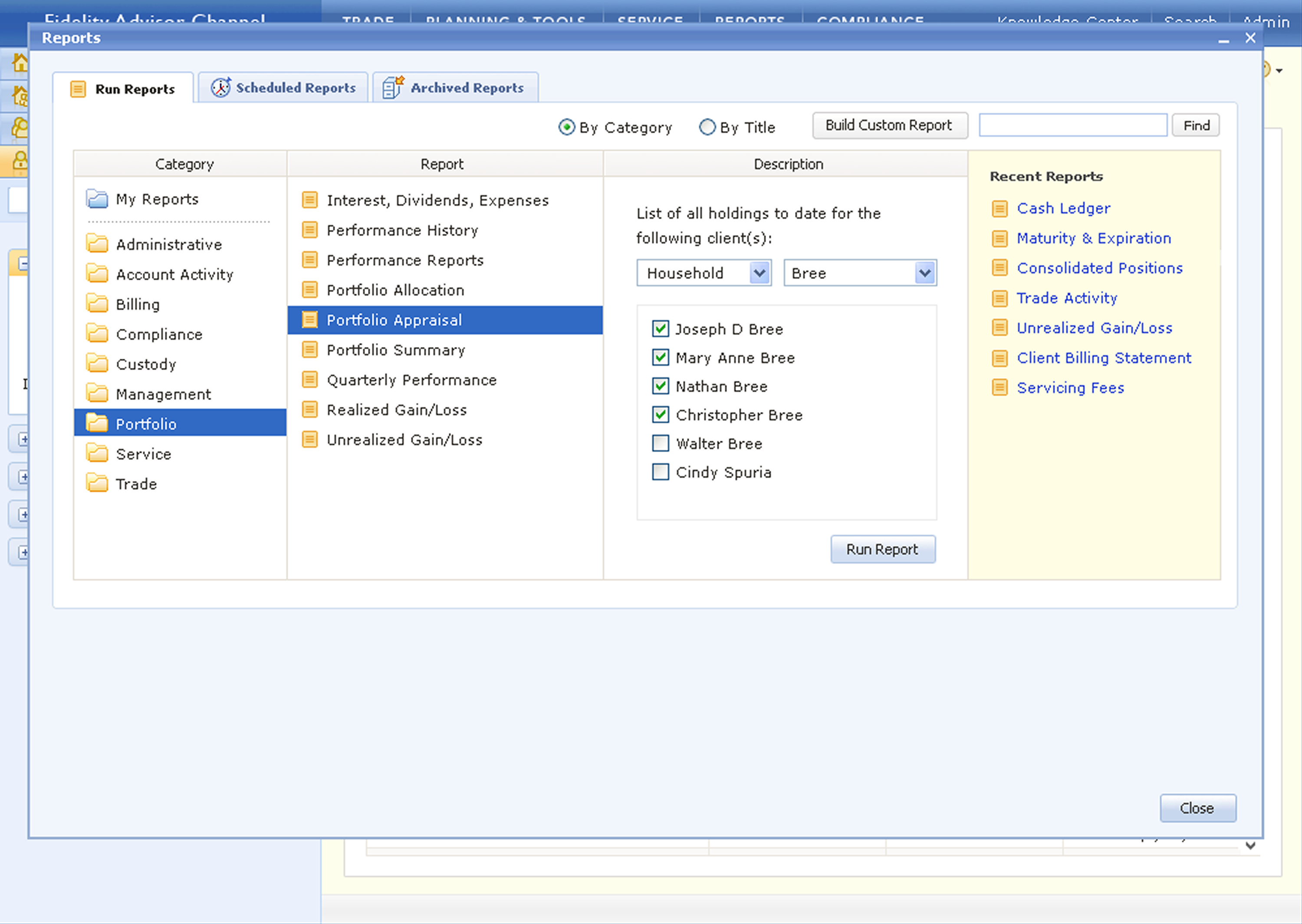
Task: Select the By Title radio button
Action: coord(707,127)
